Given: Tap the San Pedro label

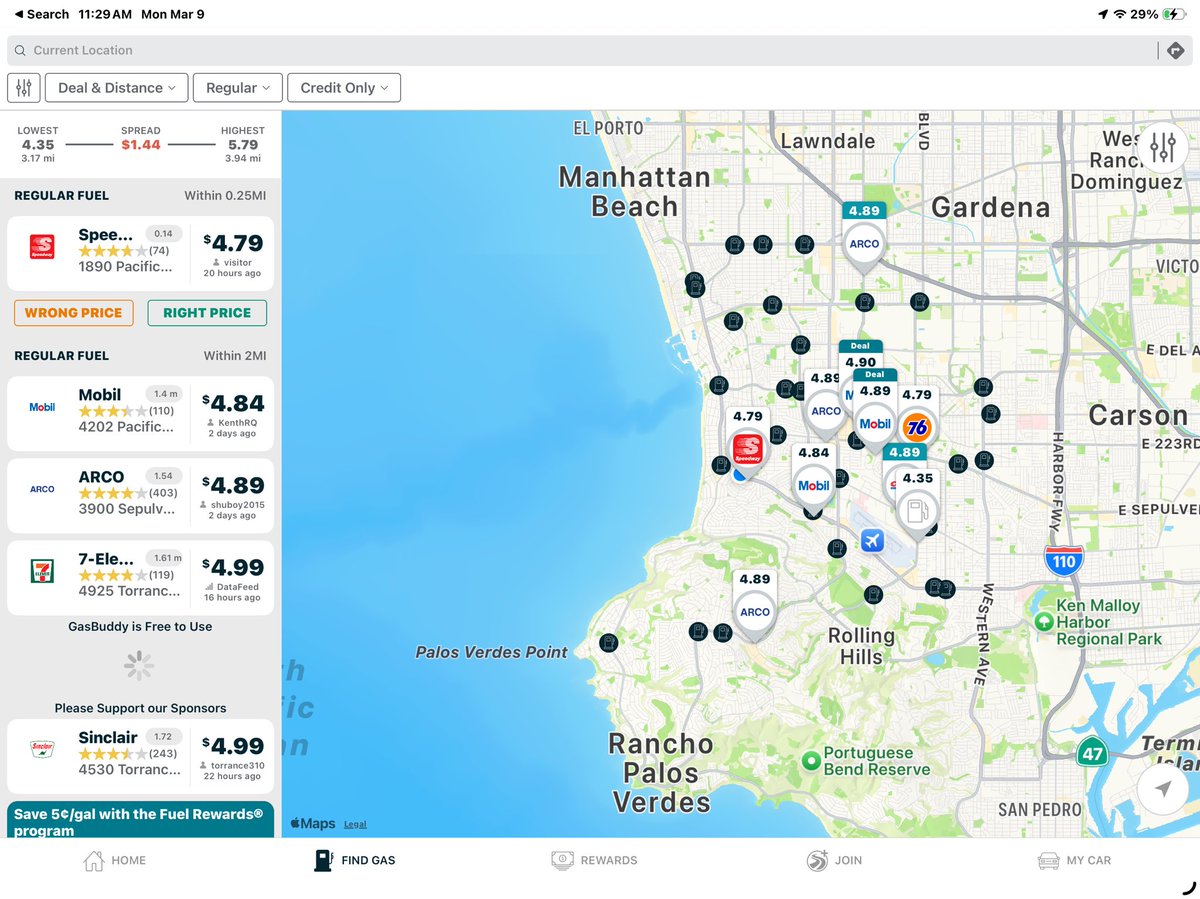Looking at the screenshot, I should pos(1039,809).
